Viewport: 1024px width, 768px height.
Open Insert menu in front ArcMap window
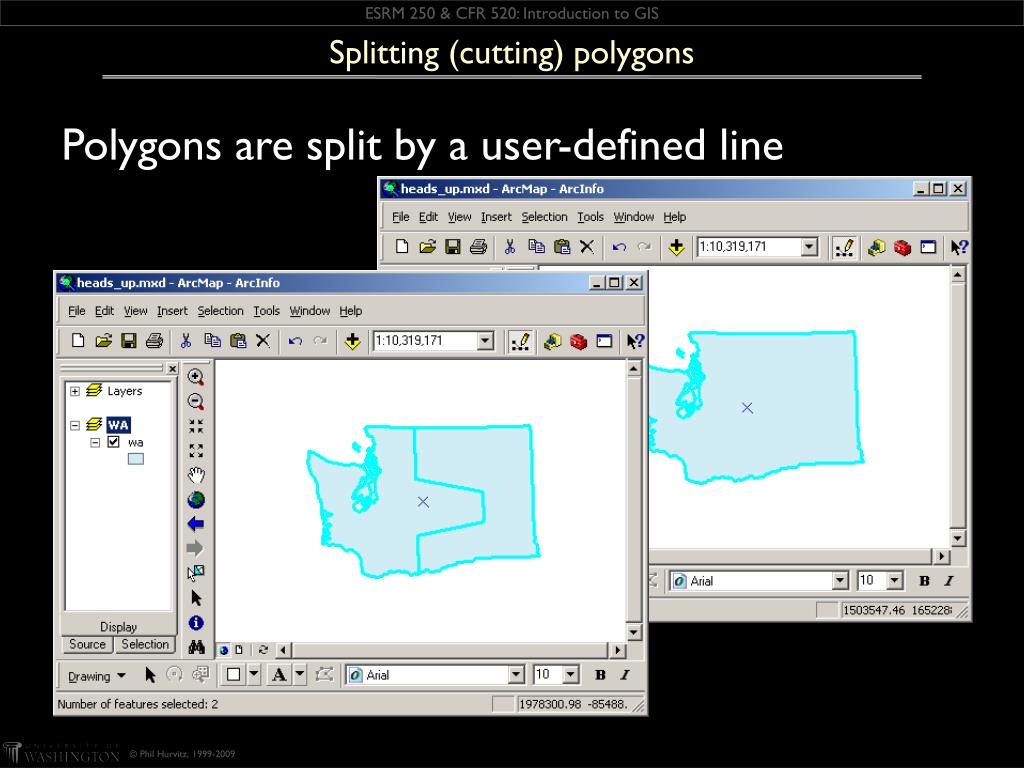click(x=172, y=311)
